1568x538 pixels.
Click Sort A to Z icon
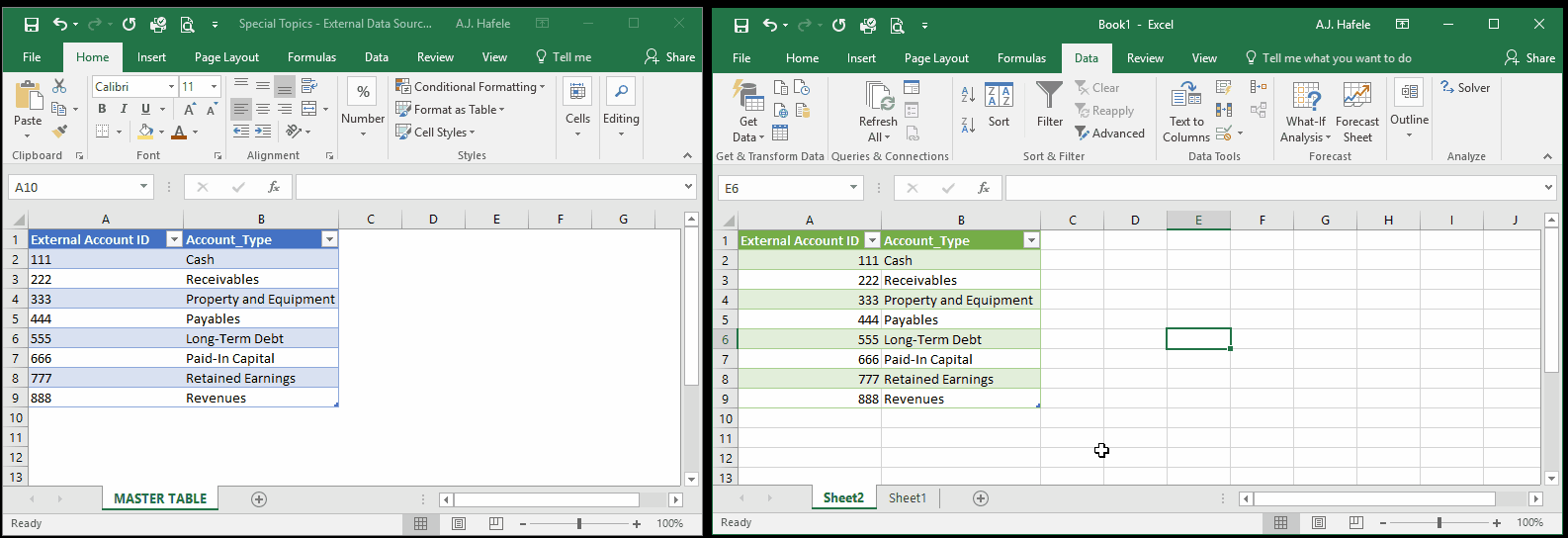(x=968, y=94)
